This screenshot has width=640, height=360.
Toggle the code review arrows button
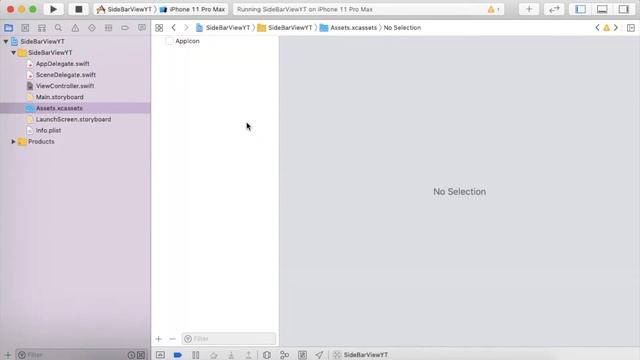(x=554, y=9)
